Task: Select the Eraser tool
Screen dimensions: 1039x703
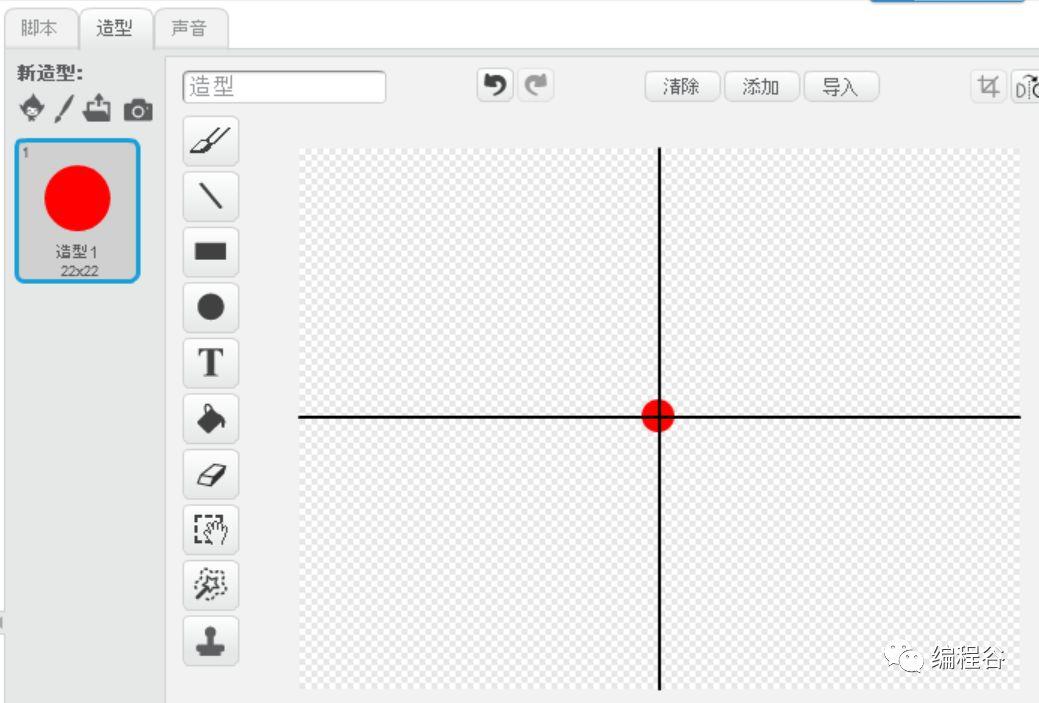Action: point(210,474)
